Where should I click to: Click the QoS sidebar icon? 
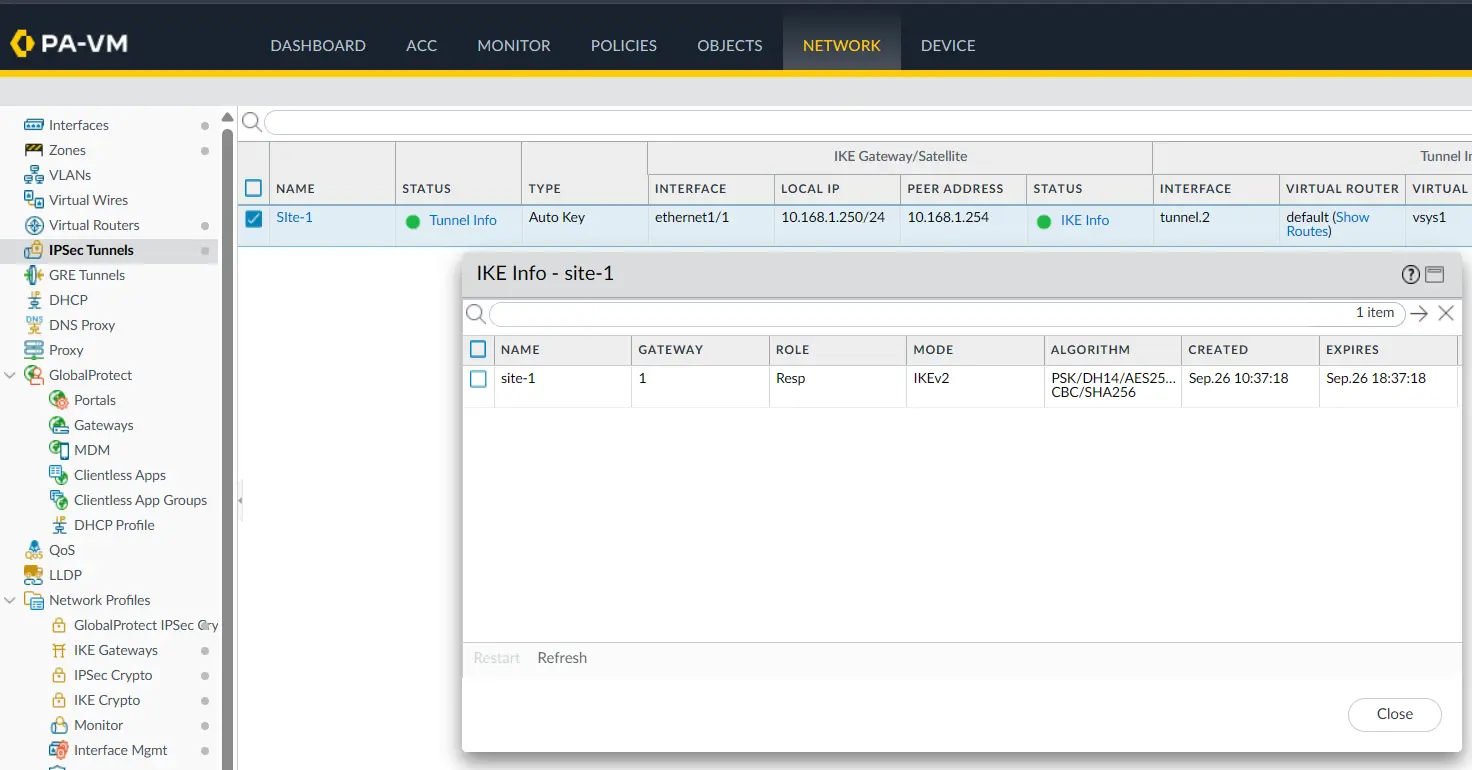point(34,550)
